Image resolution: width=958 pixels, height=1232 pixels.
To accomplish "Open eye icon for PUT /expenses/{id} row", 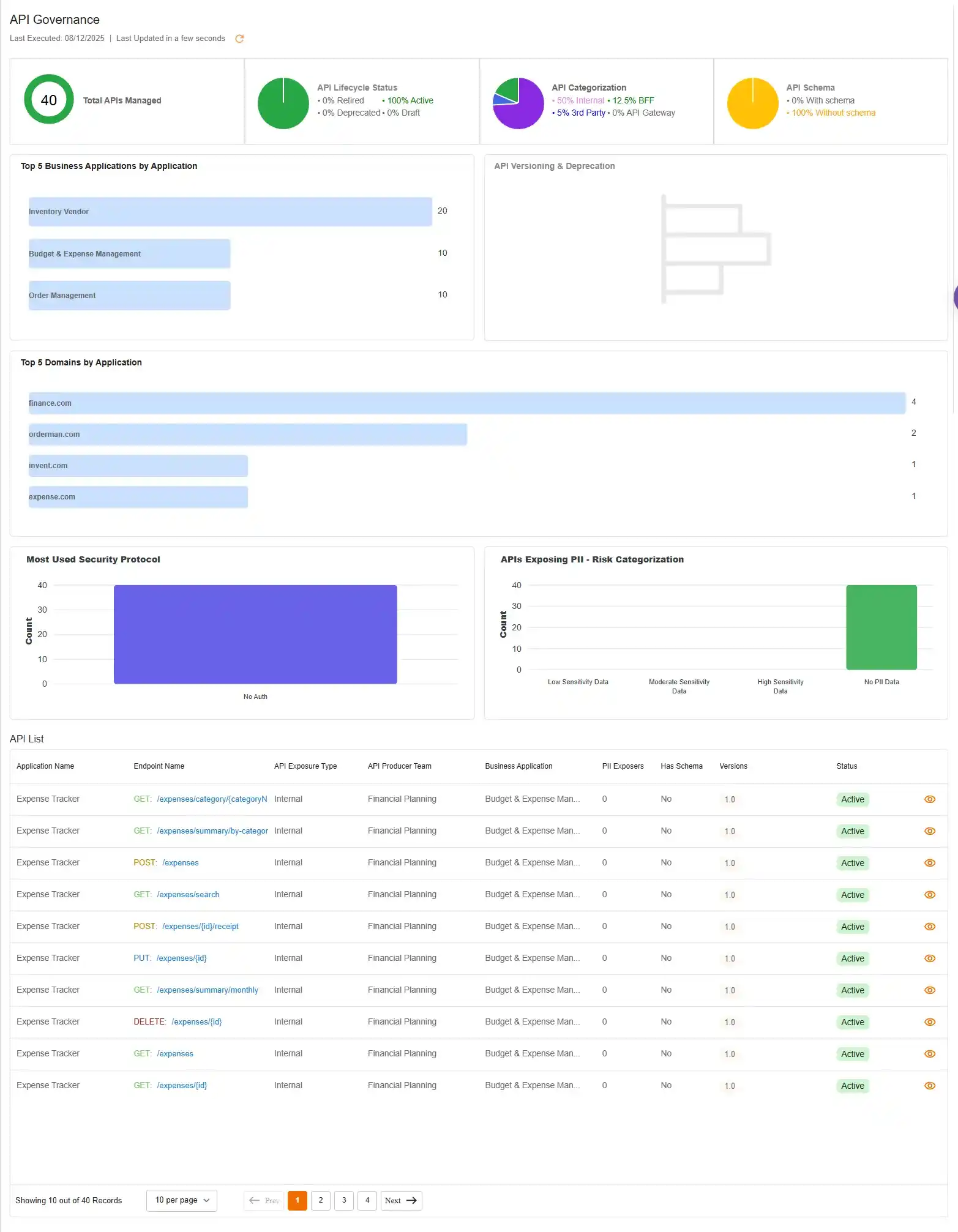I will (x=929, y=958).
